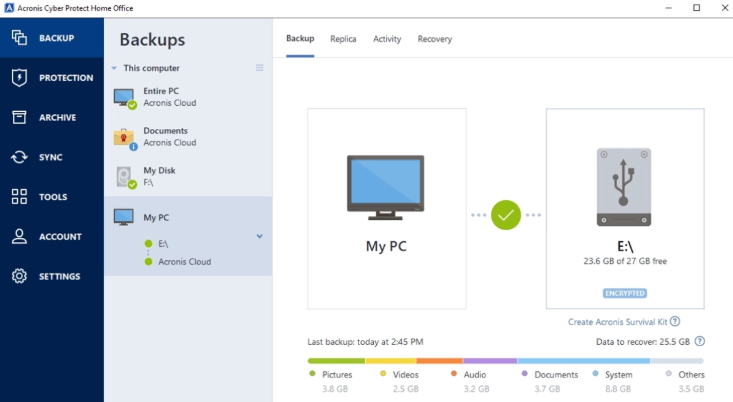Click the Audio legend entry
The image size is (733, 402).
[x=470, y=381]
